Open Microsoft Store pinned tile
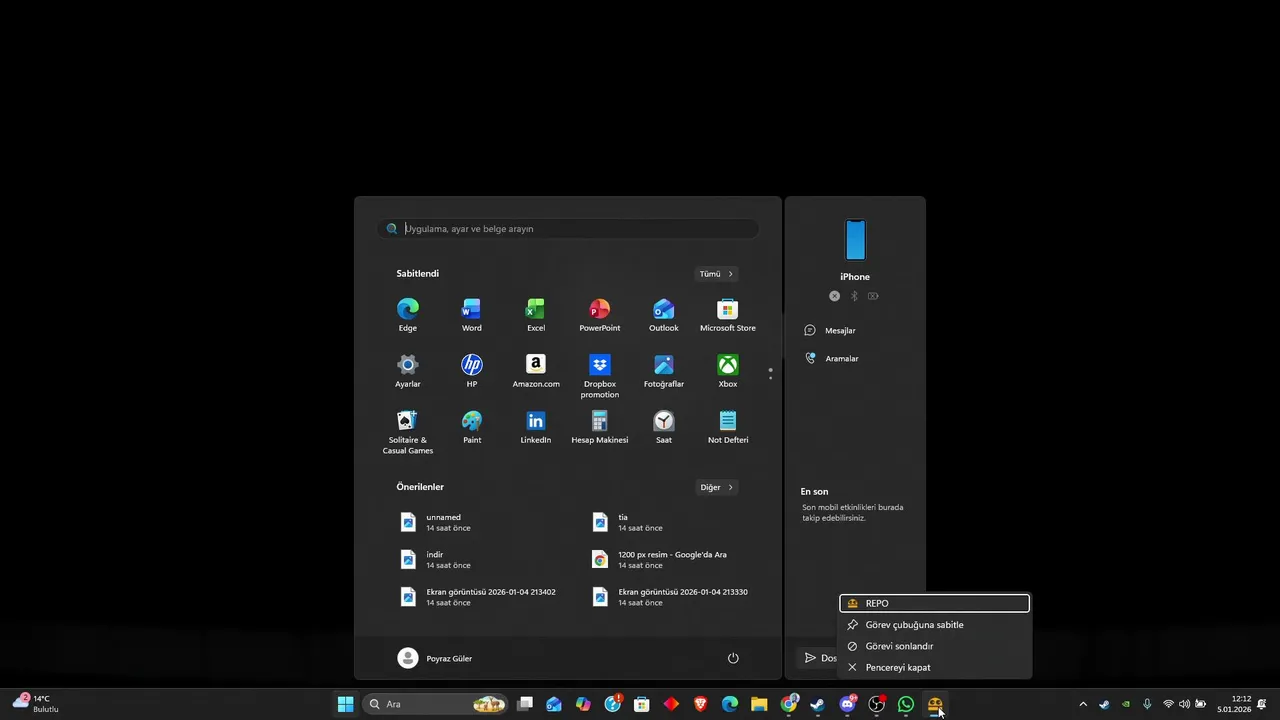This screenshot has height=720, width=1280. [728, 315]
